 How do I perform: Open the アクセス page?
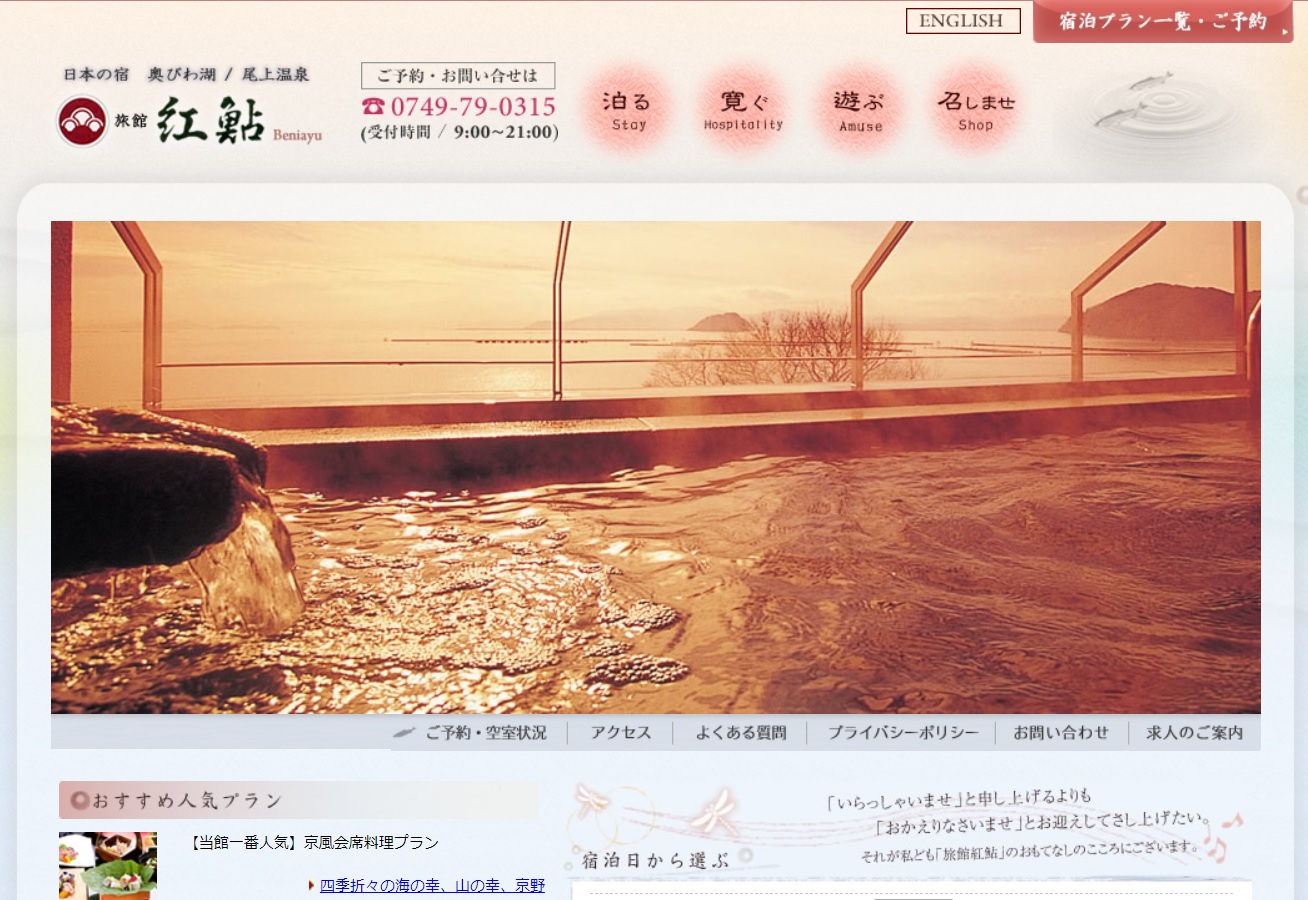(621, 733)
